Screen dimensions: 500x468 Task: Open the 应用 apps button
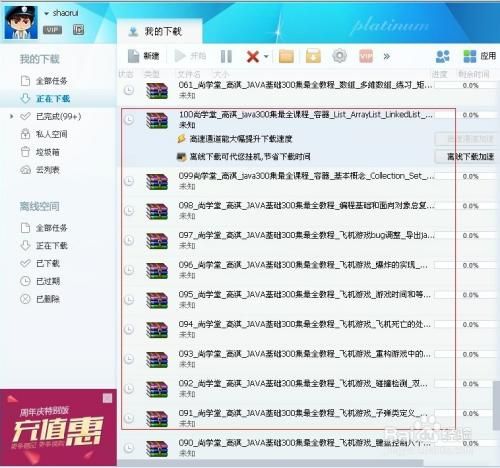480,56
